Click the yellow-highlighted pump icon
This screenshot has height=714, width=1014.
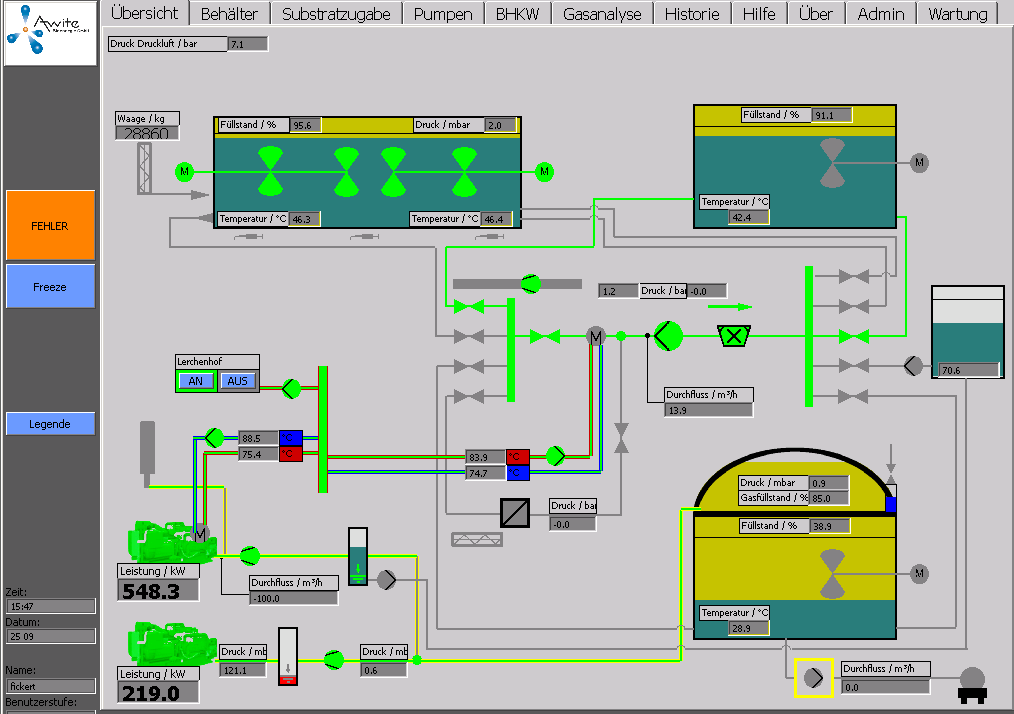[x=814, y=678]
